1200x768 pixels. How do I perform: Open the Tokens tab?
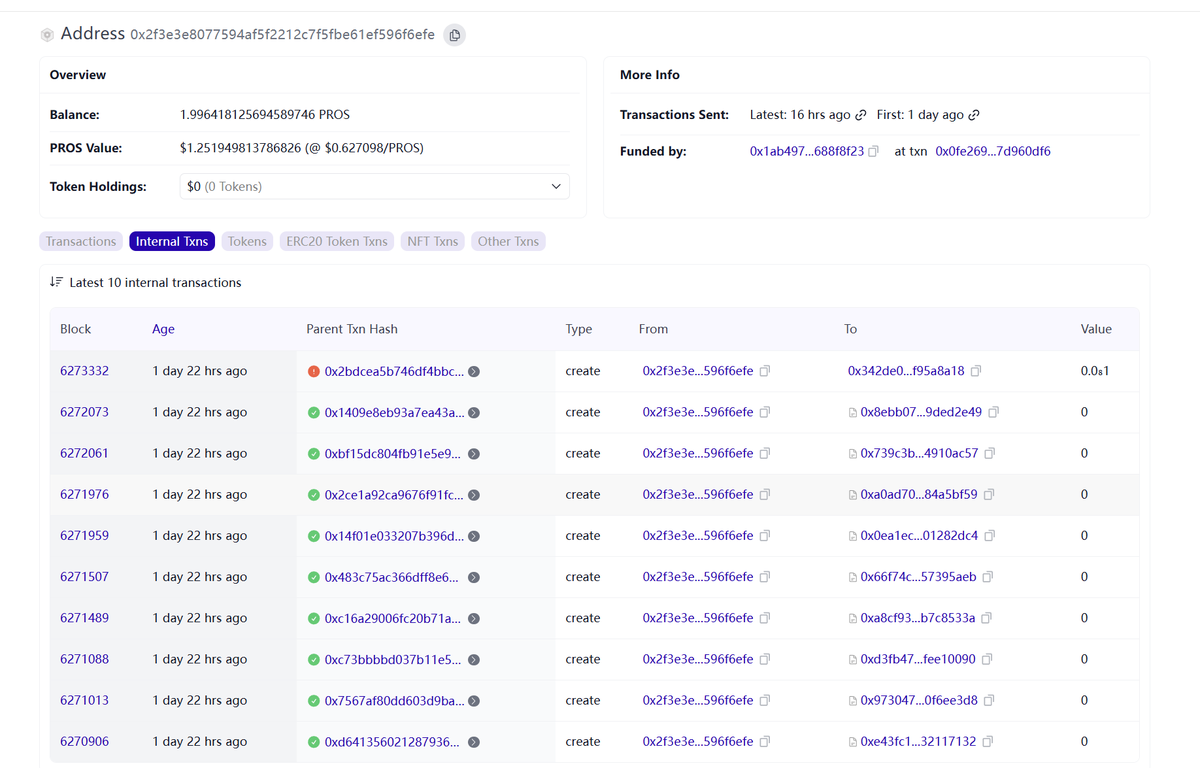(x=247, y=241)
